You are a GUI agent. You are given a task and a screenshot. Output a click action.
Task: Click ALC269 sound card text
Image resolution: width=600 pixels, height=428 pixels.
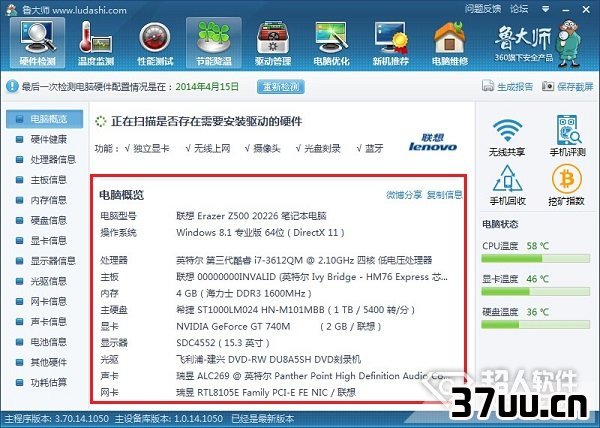coord(313,376)
